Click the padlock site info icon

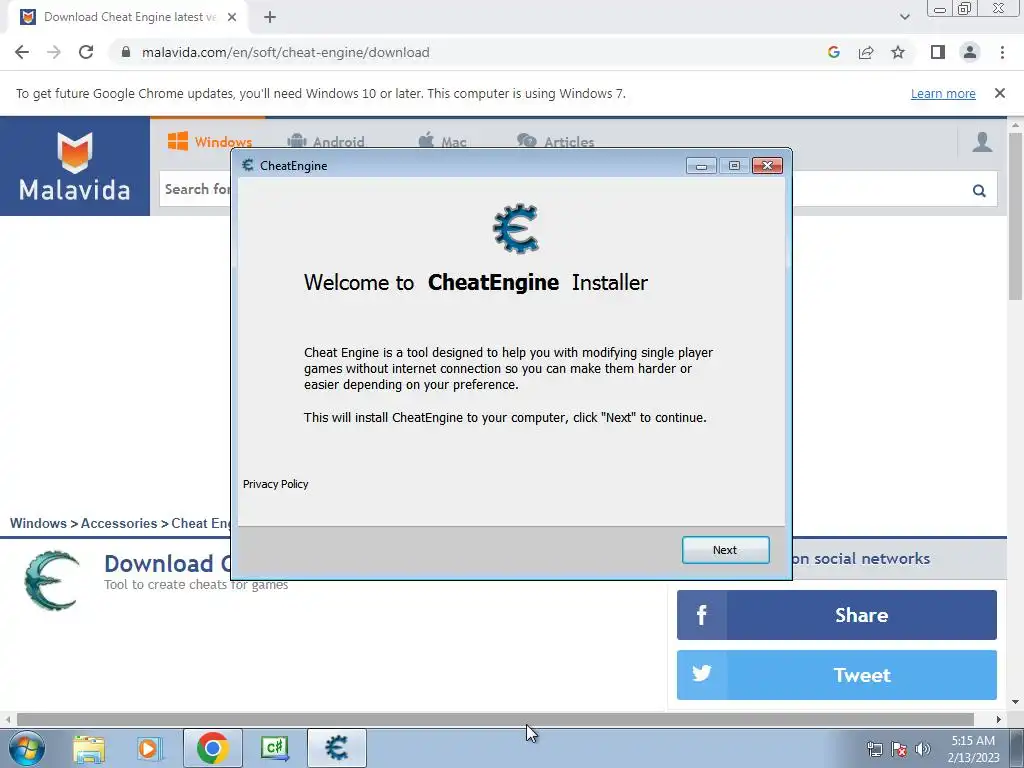point(126,52)
